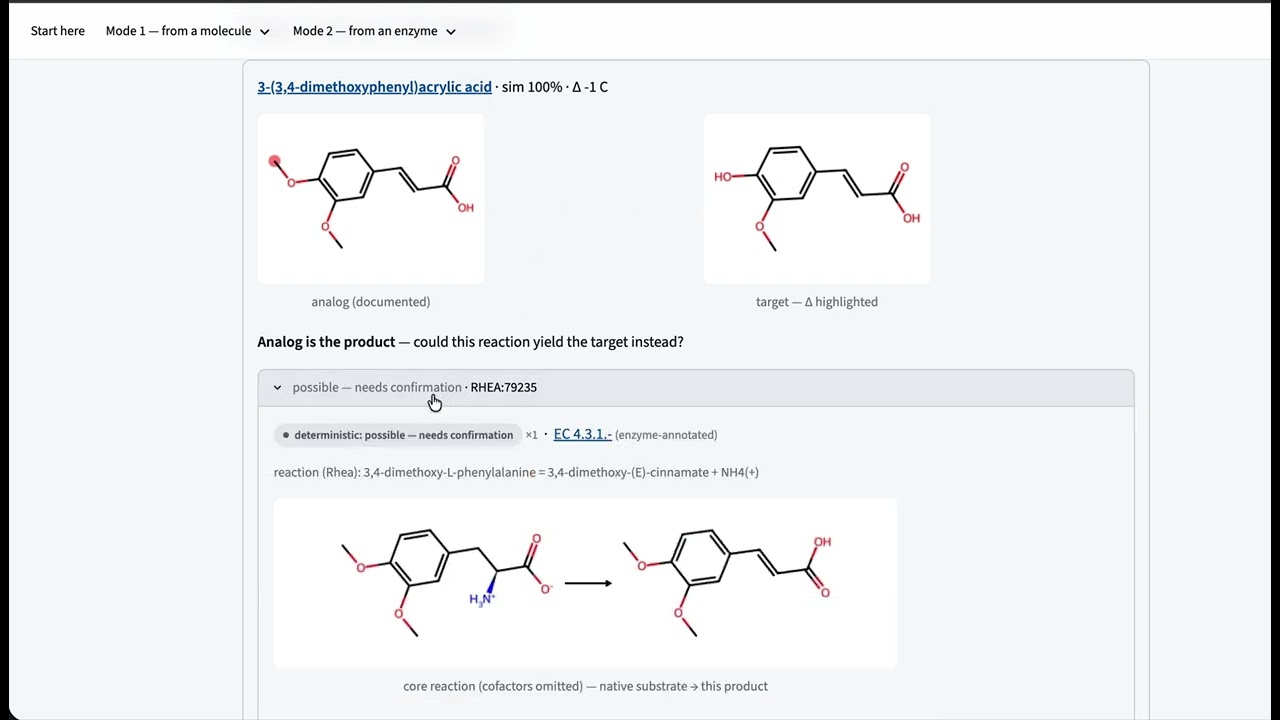Click the ×1 count label
The width and height of the screenshot is (1280, 720).
point(531,435)
